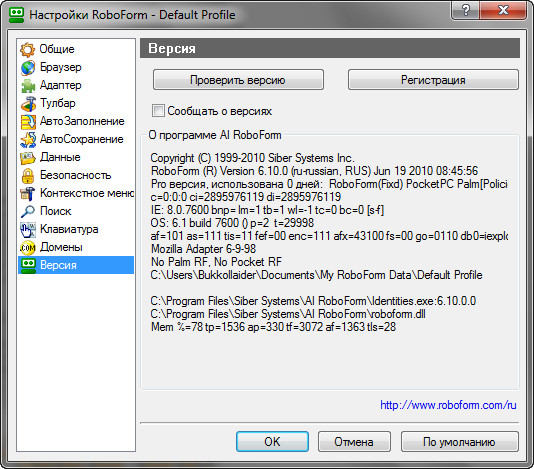Click the Безопасность padlock icon
Screen dimensions: 534x469
click(x=28, y=176)
